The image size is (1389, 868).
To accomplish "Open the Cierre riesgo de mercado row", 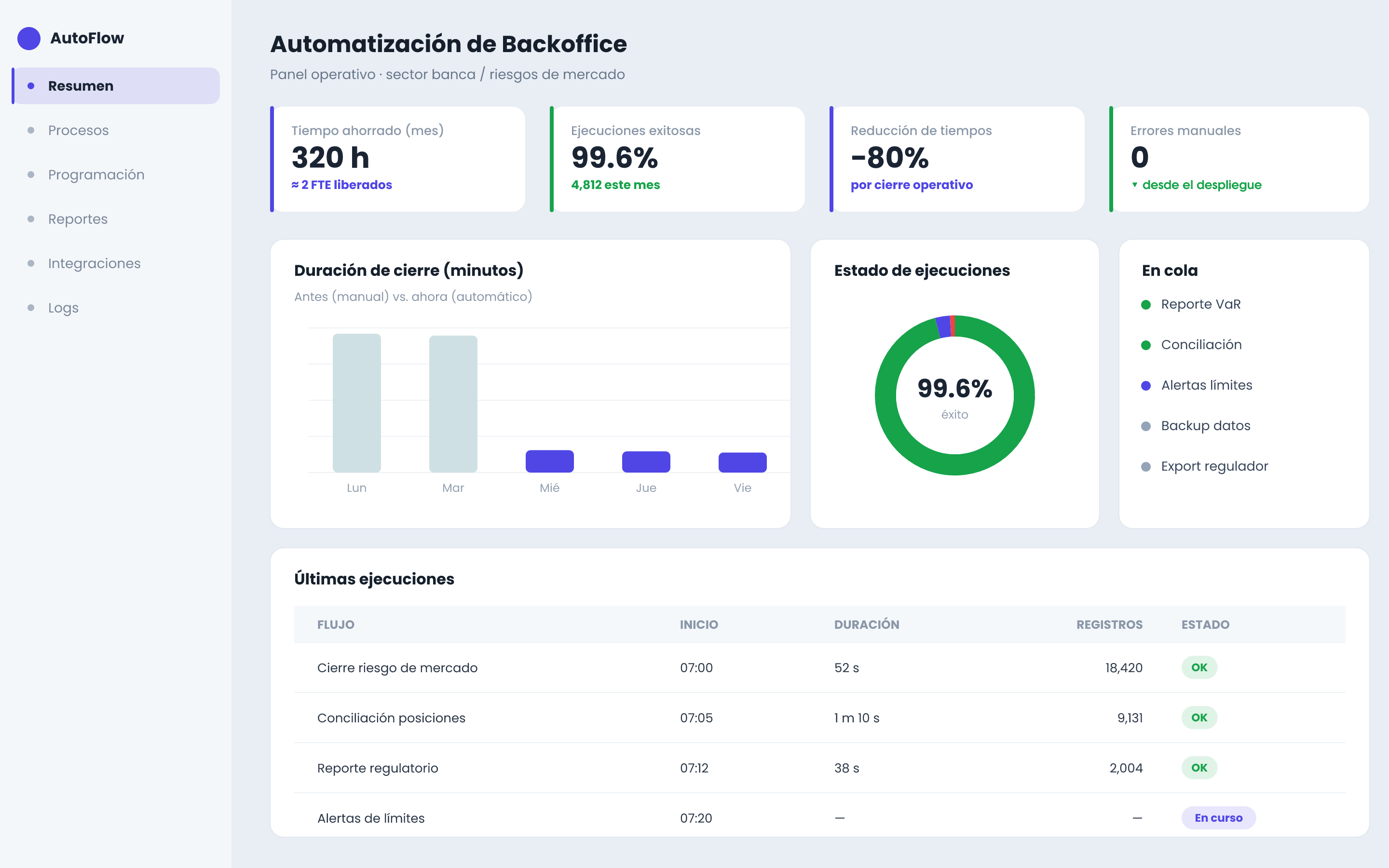I will 819,668.
